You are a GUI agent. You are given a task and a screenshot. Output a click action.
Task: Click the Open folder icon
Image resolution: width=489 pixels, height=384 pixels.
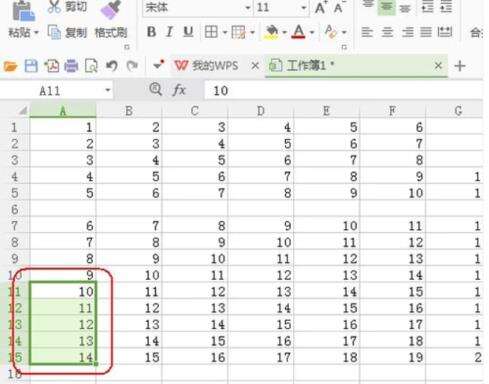coord(10,66)
